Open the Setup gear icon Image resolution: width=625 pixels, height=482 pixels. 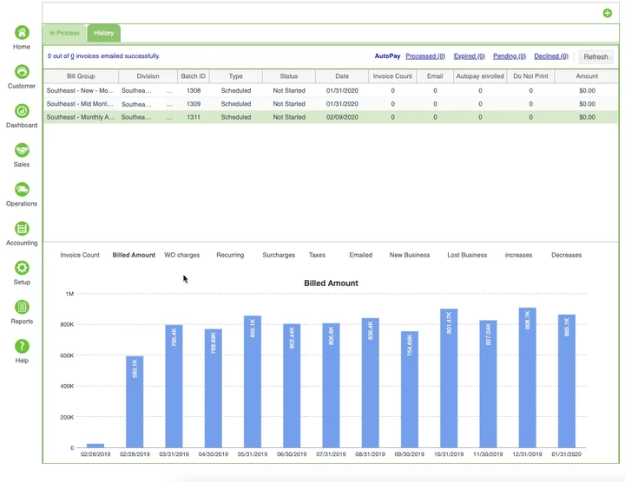point(22,268)
